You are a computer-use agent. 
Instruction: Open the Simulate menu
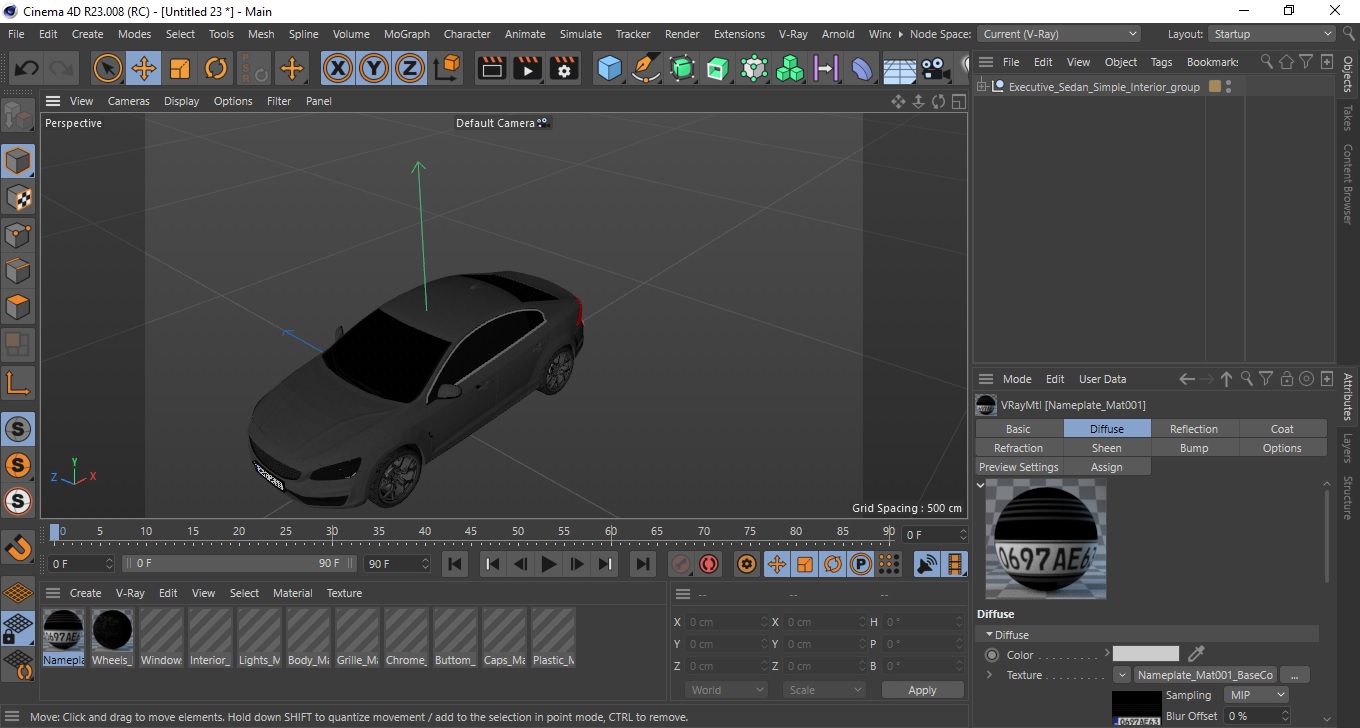click(x=581, y=34)
